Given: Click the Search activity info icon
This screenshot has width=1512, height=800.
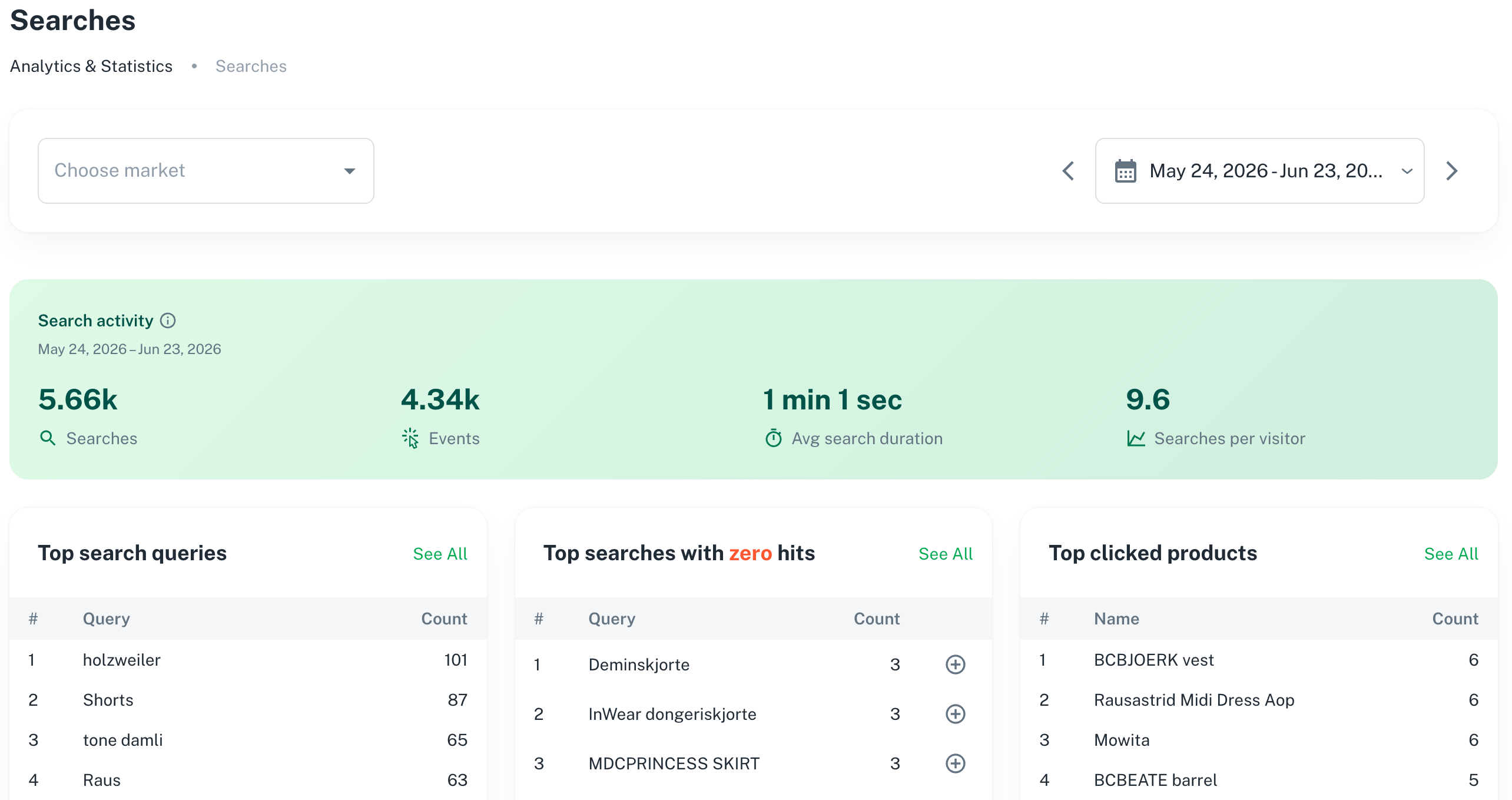Looking at the screenshot, I should point(168,320).
